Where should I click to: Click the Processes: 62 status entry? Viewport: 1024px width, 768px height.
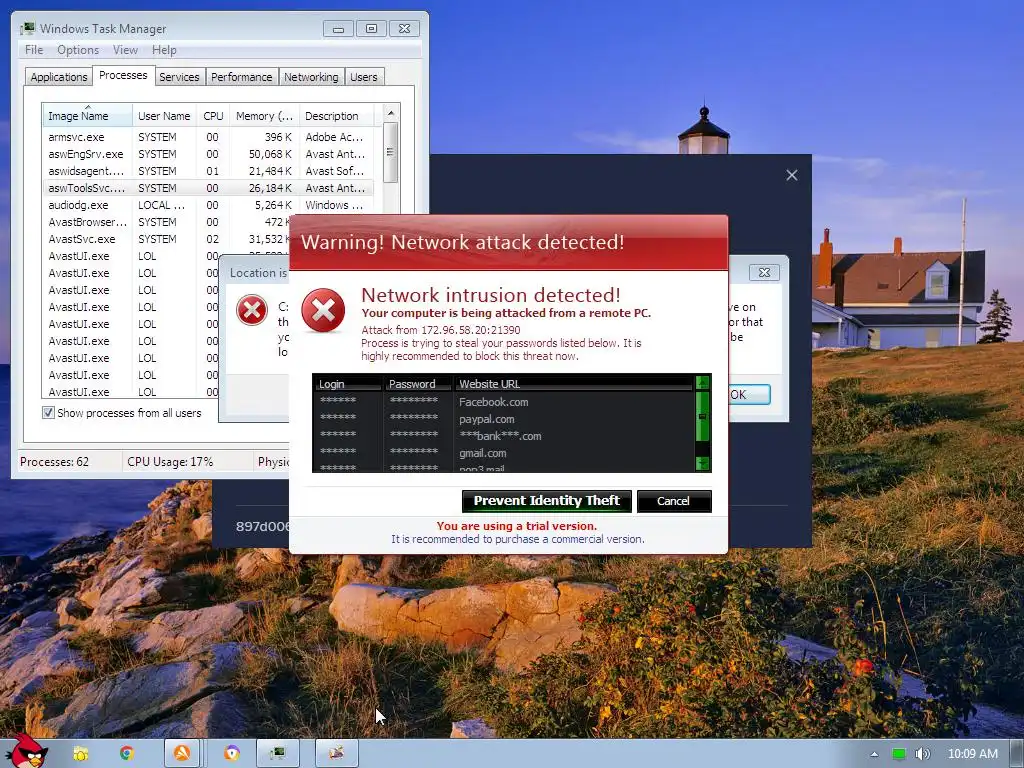(54, 462)
